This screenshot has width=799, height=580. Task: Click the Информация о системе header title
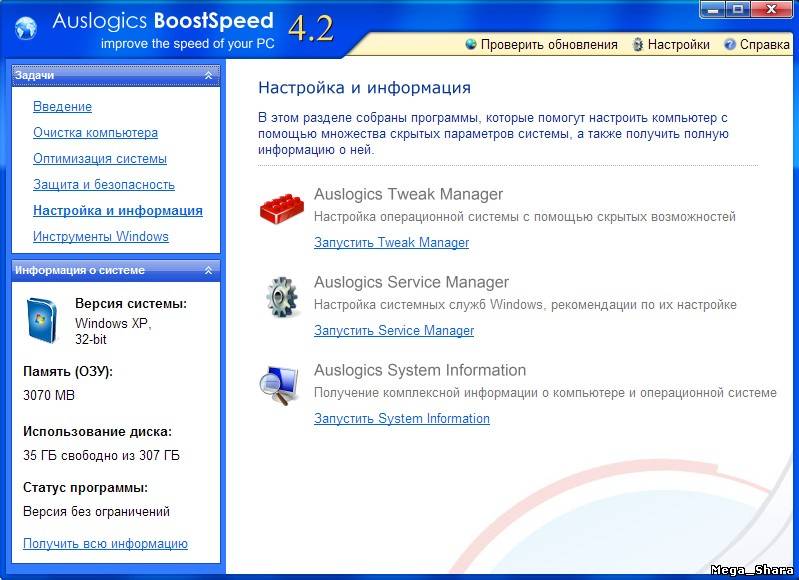pyautogui.click(x=79, y=271)
